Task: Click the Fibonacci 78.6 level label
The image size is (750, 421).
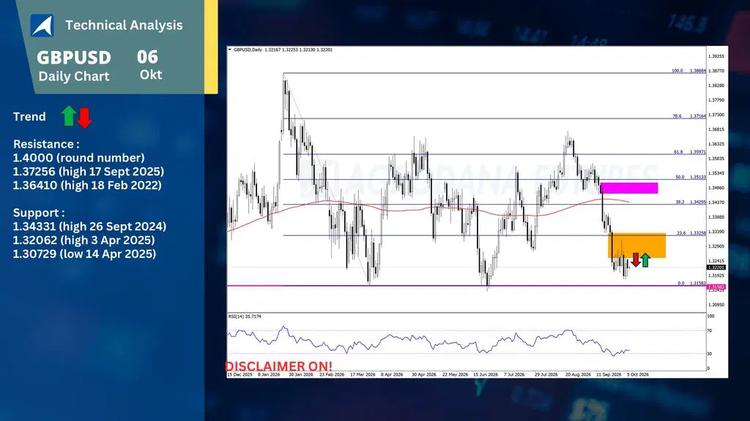Action: point(677,116)
